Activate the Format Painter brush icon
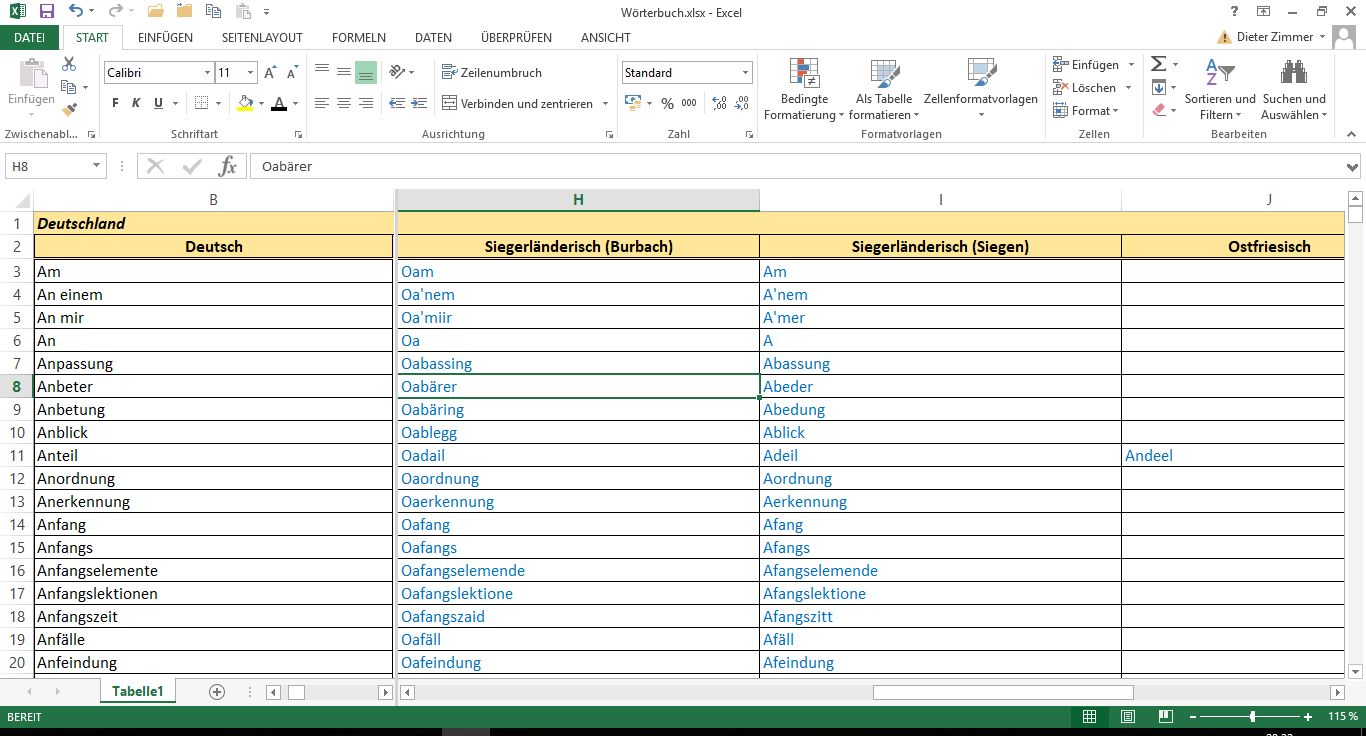This screenshot has height=736, width=1366. [x=69, y=110]
